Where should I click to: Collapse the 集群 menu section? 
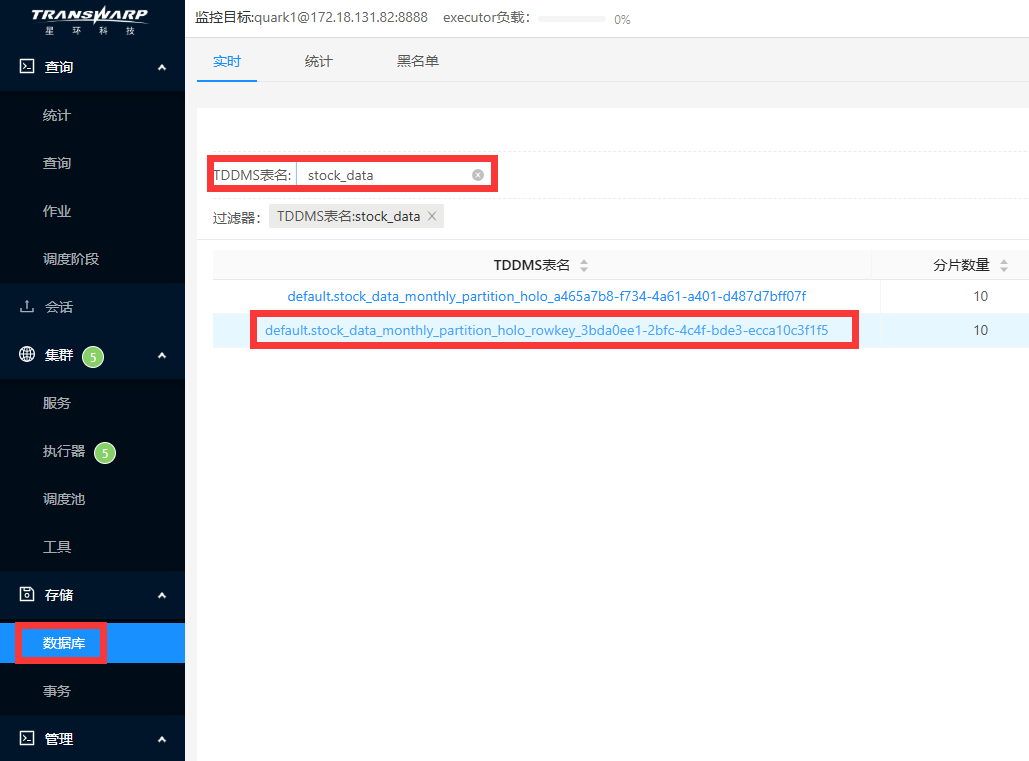pyautogui.click(x=162, y=355)
